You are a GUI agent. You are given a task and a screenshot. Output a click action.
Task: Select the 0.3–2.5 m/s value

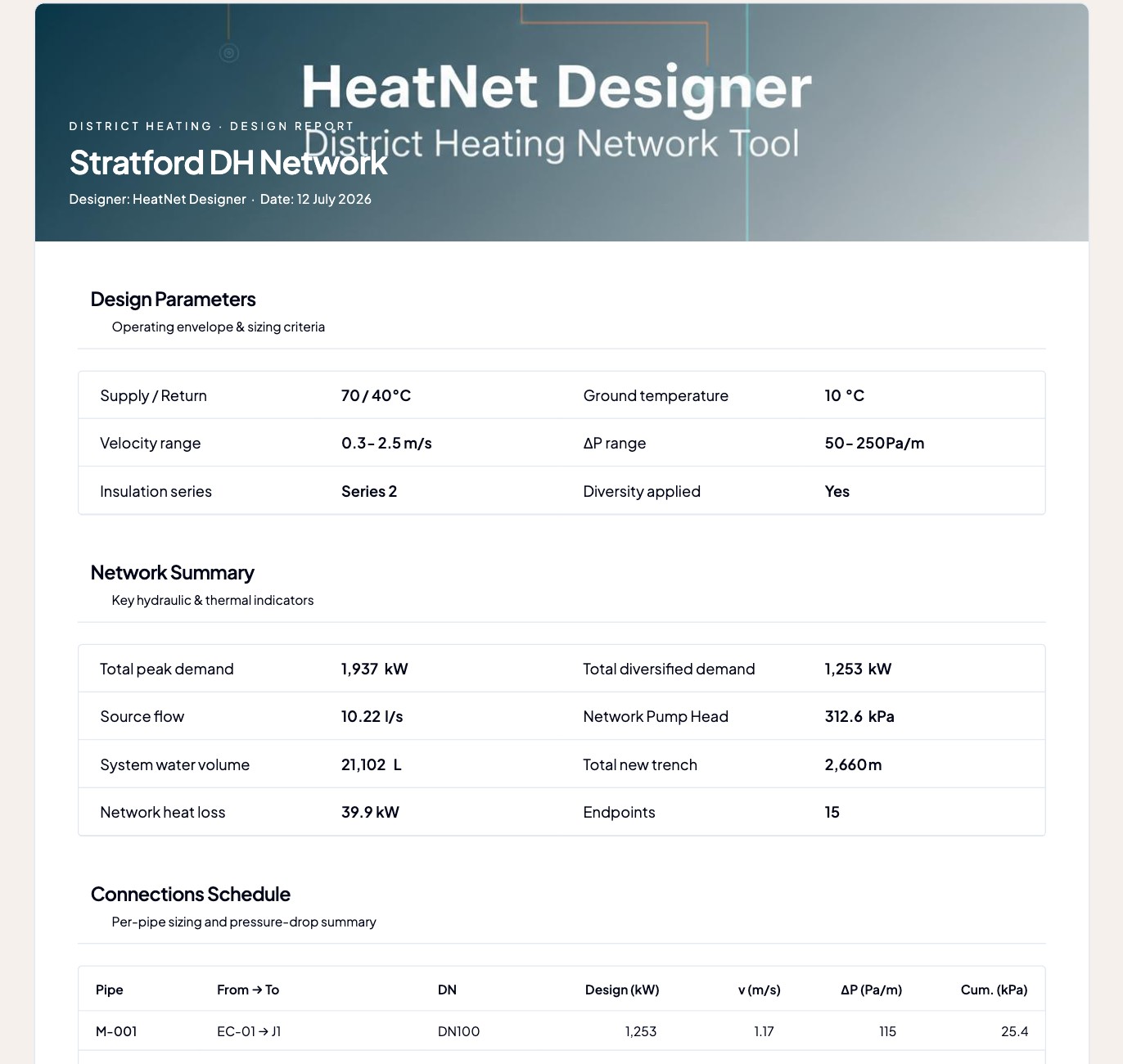click(x=386, y=444)
